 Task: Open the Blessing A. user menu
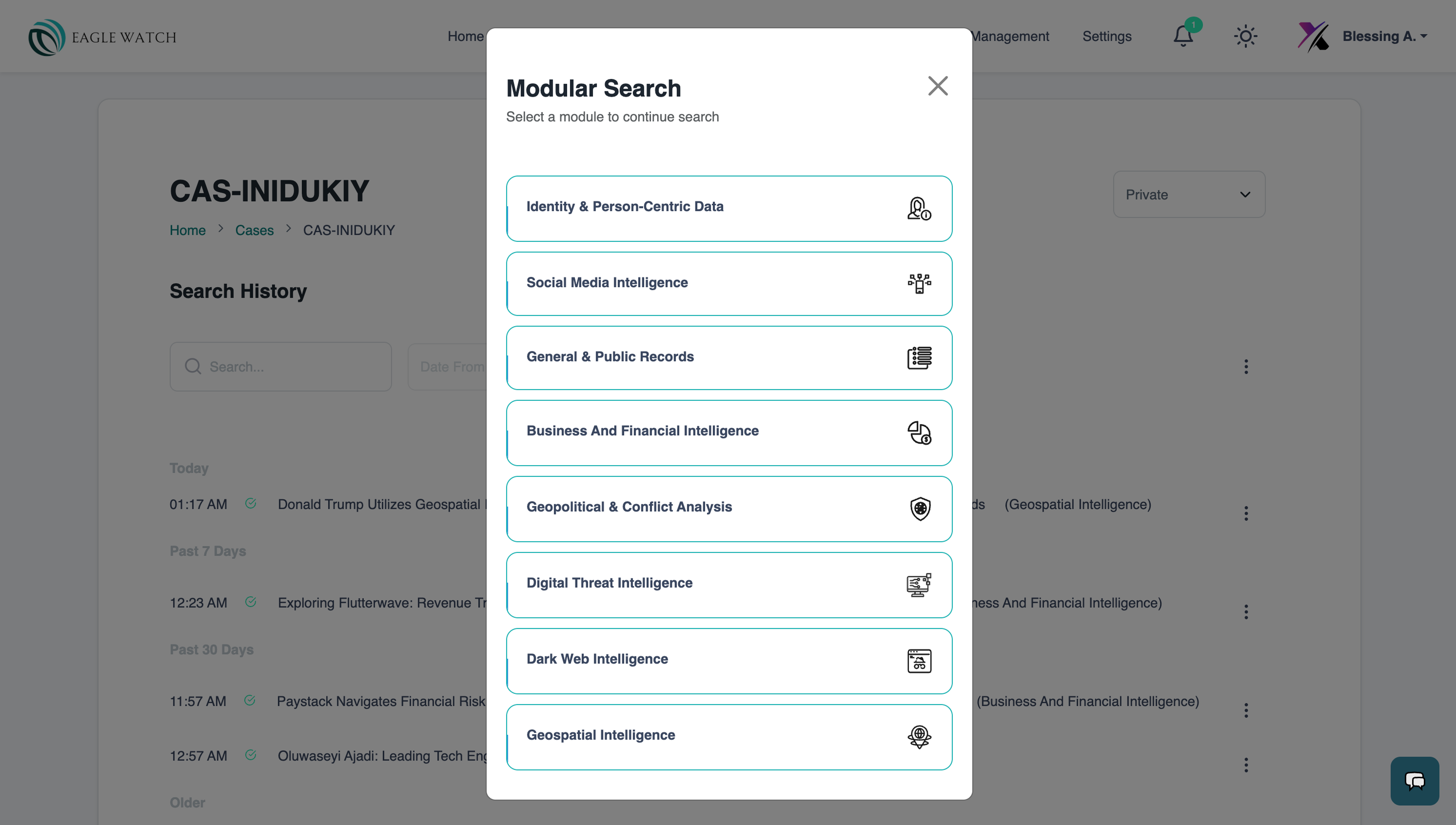coord(1383,36)
